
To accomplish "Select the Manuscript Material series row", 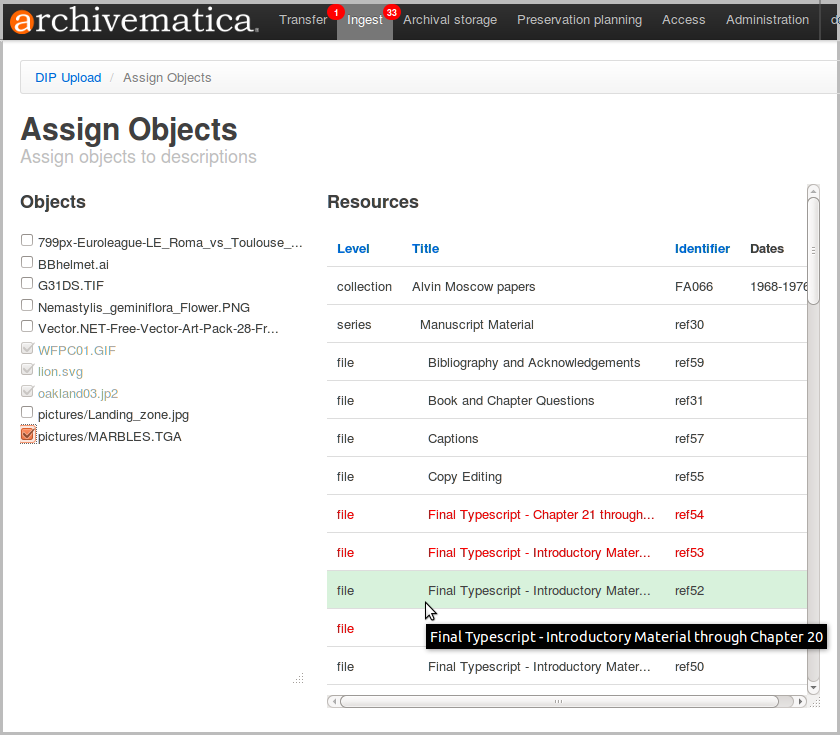I will point(476,325).
